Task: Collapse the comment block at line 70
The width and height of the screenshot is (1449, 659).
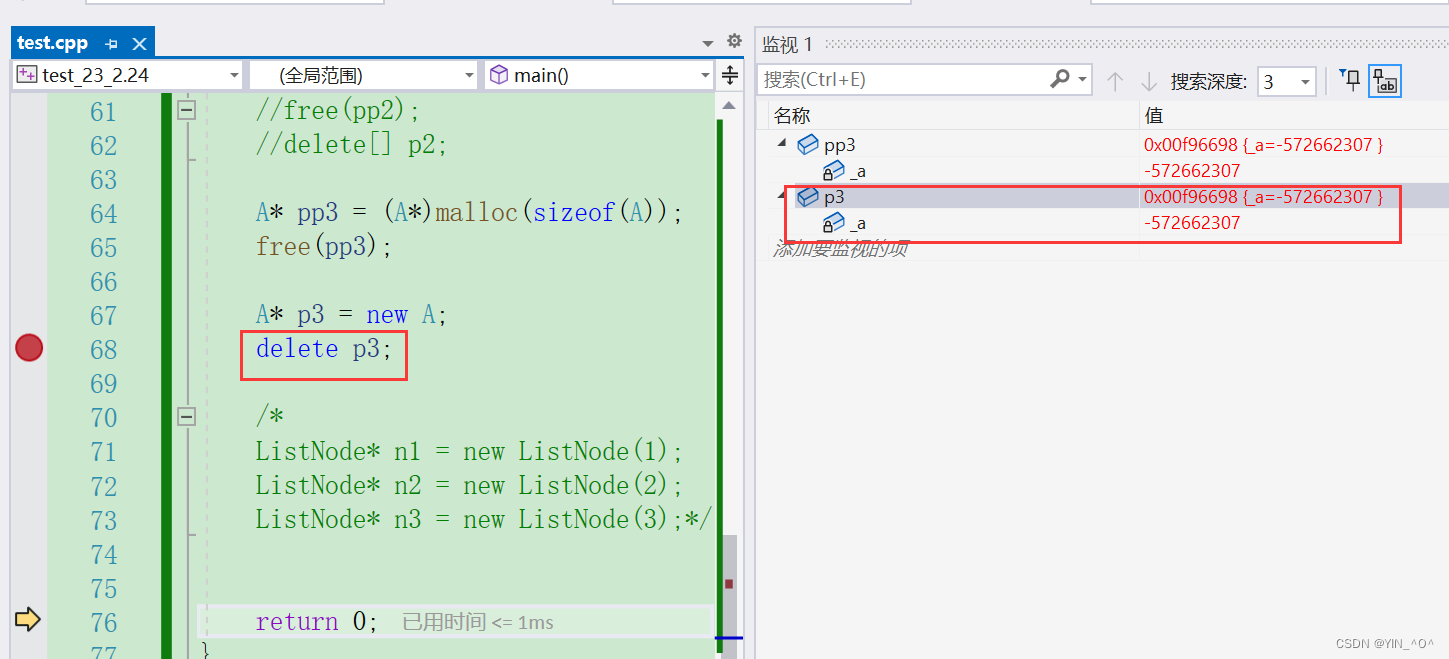Action: (x=186, y=416)
